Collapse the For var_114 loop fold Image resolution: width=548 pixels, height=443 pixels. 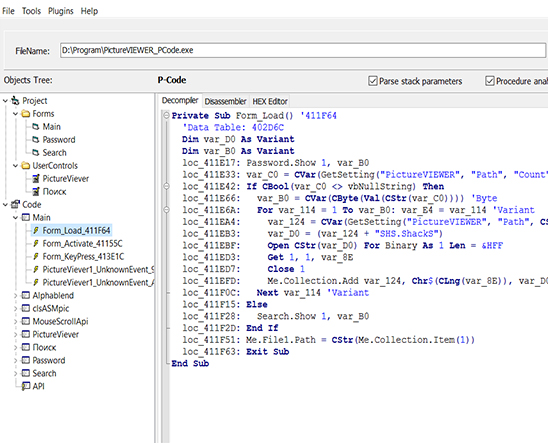(167, 210)
